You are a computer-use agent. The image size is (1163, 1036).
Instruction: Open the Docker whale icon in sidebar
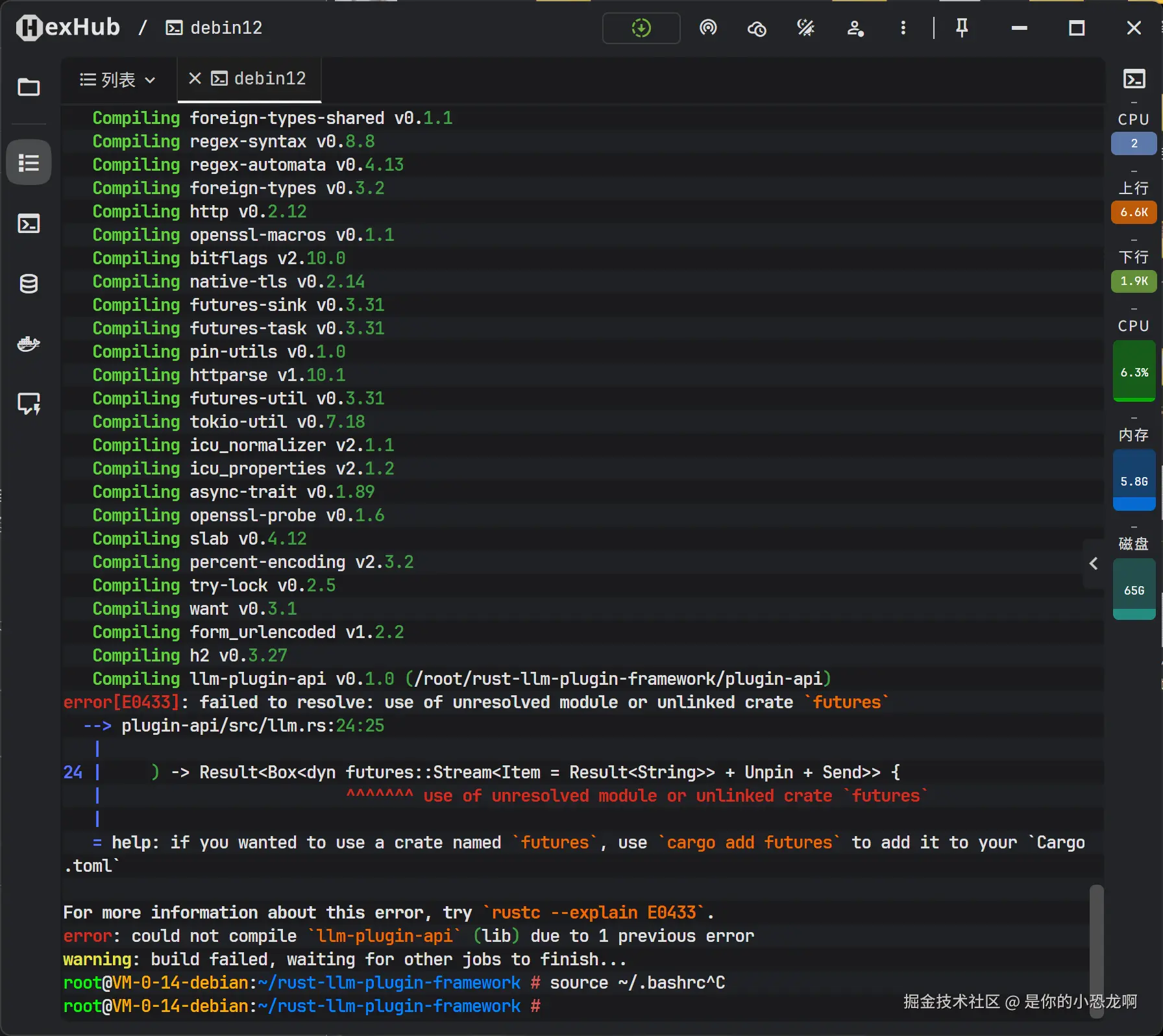tap(29, 343)
